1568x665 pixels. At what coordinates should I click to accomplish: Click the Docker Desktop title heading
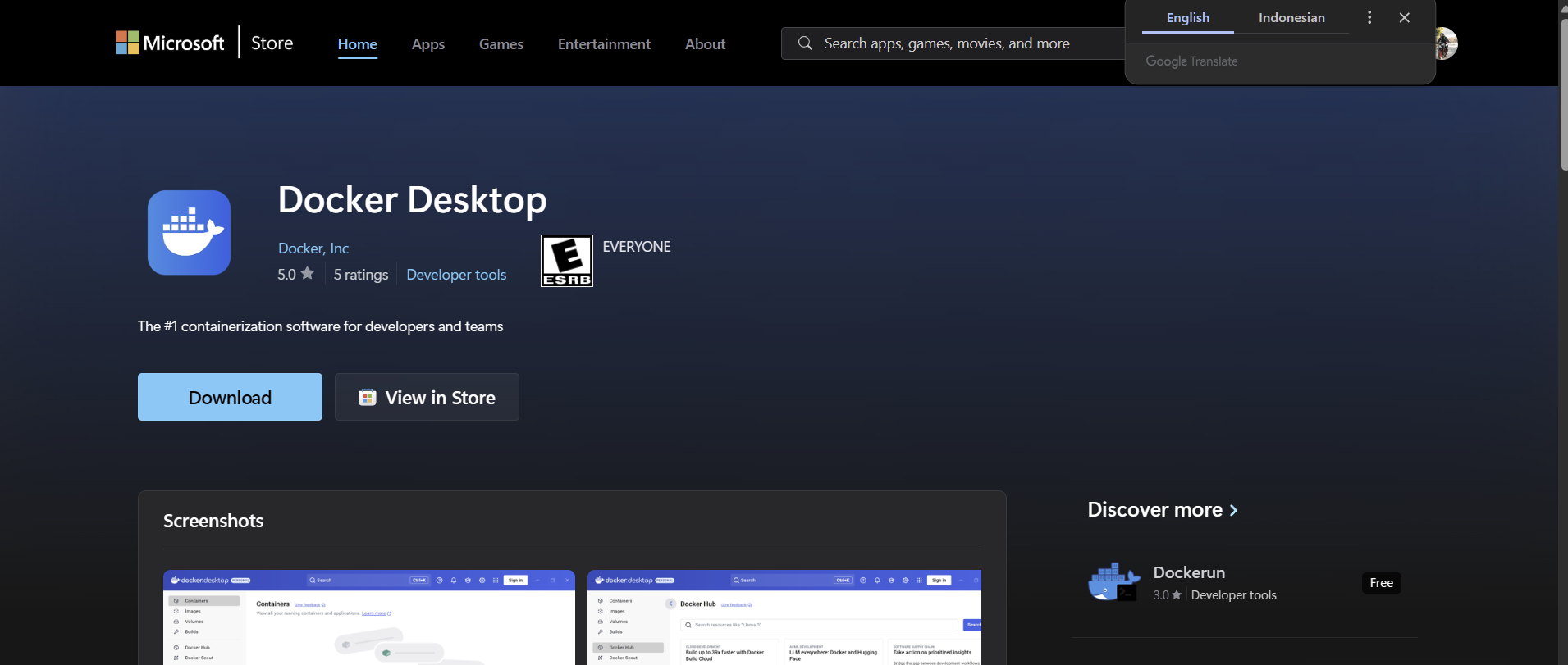(x=412, y=200)
